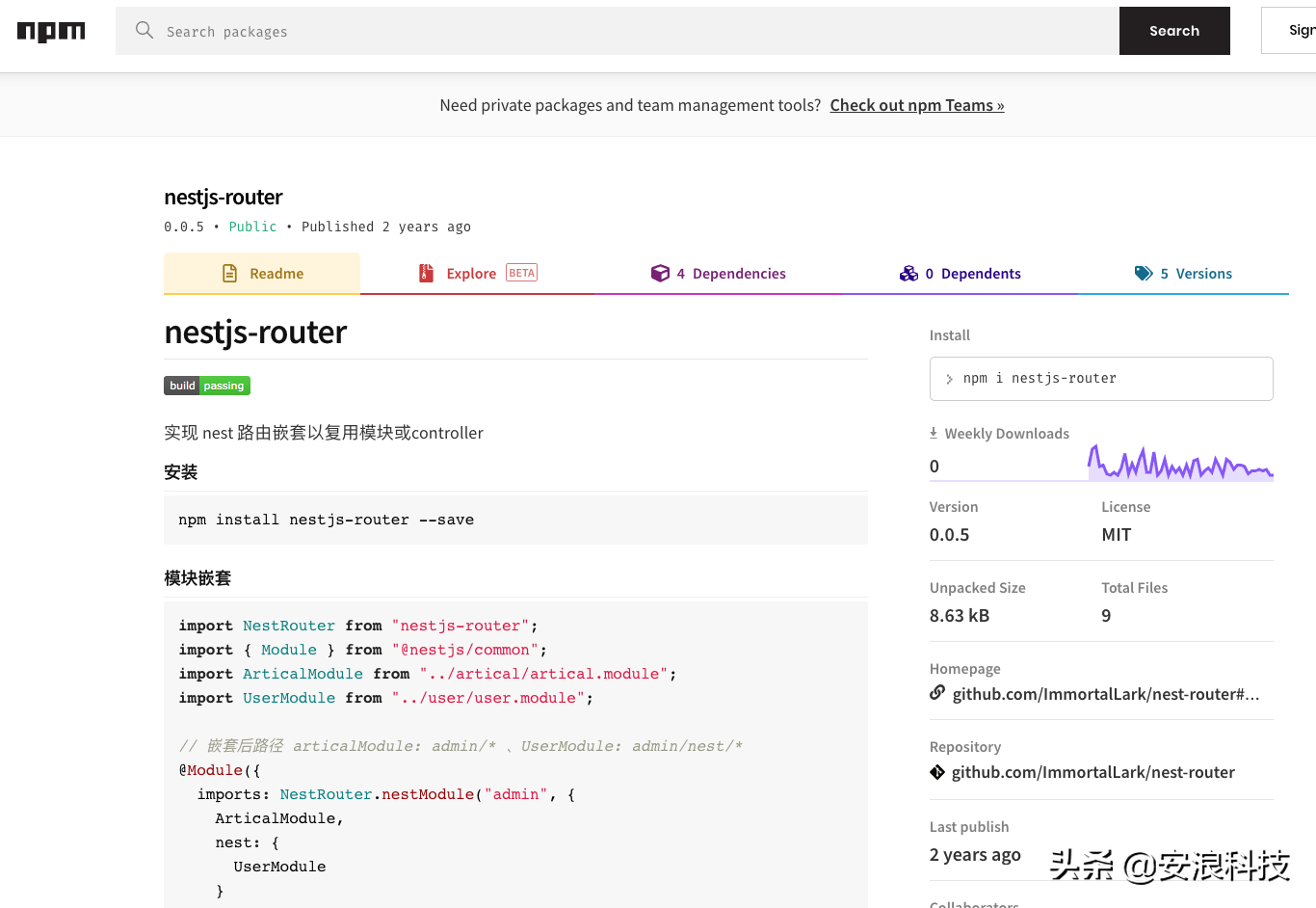The width and height of the screenshot is (1316, 908).
Task: Open the Explore BETA tab
Action: [478, 274]
